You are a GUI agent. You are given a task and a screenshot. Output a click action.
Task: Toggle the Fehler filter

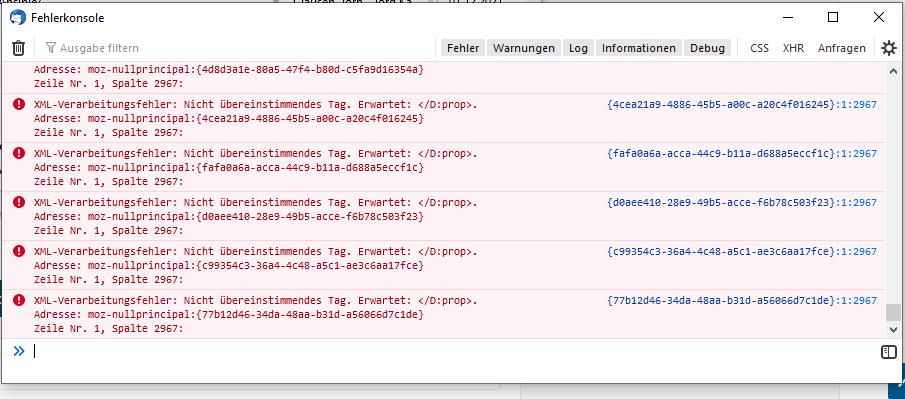point(463,48)
